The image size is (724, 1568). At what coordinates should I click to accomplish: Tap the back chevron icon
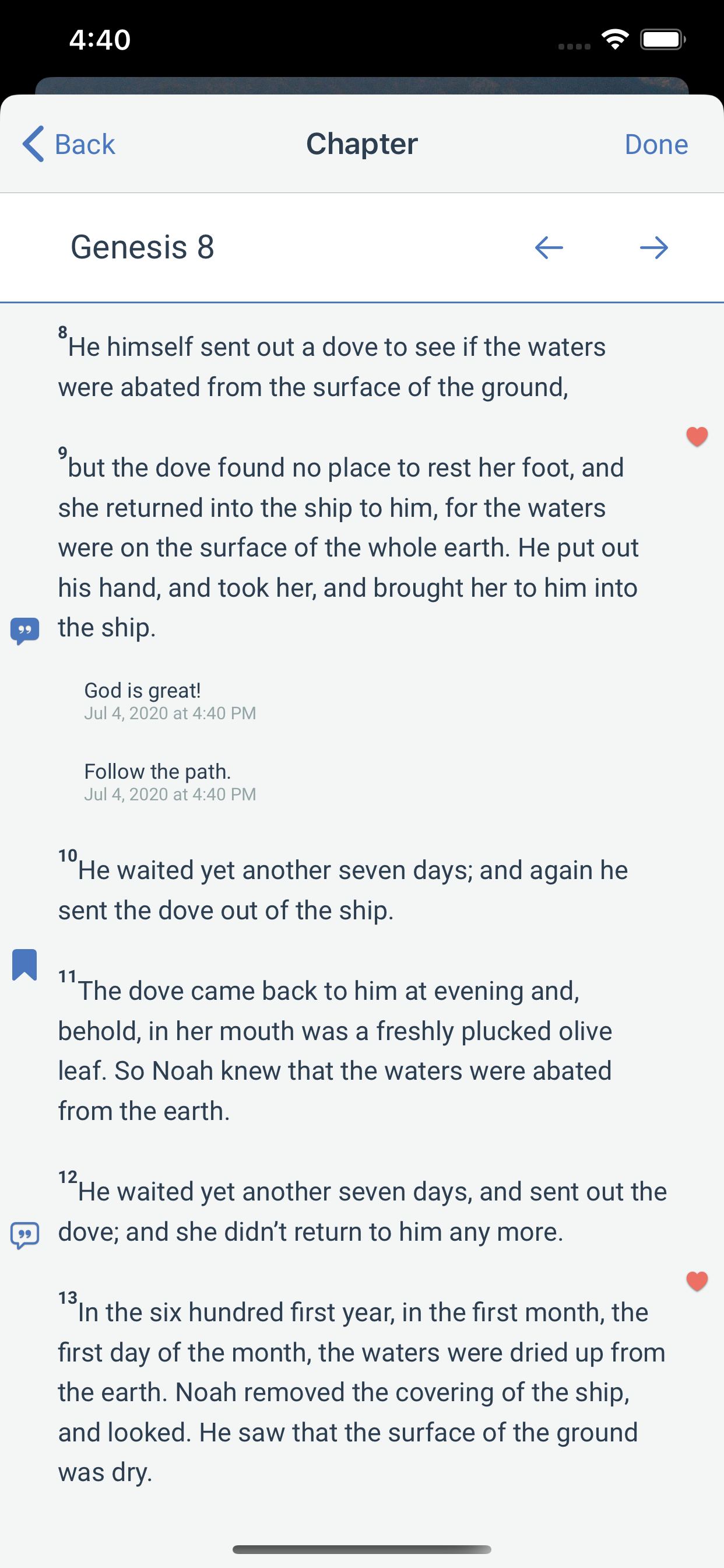pyautogui.click(x=33, y=144)
